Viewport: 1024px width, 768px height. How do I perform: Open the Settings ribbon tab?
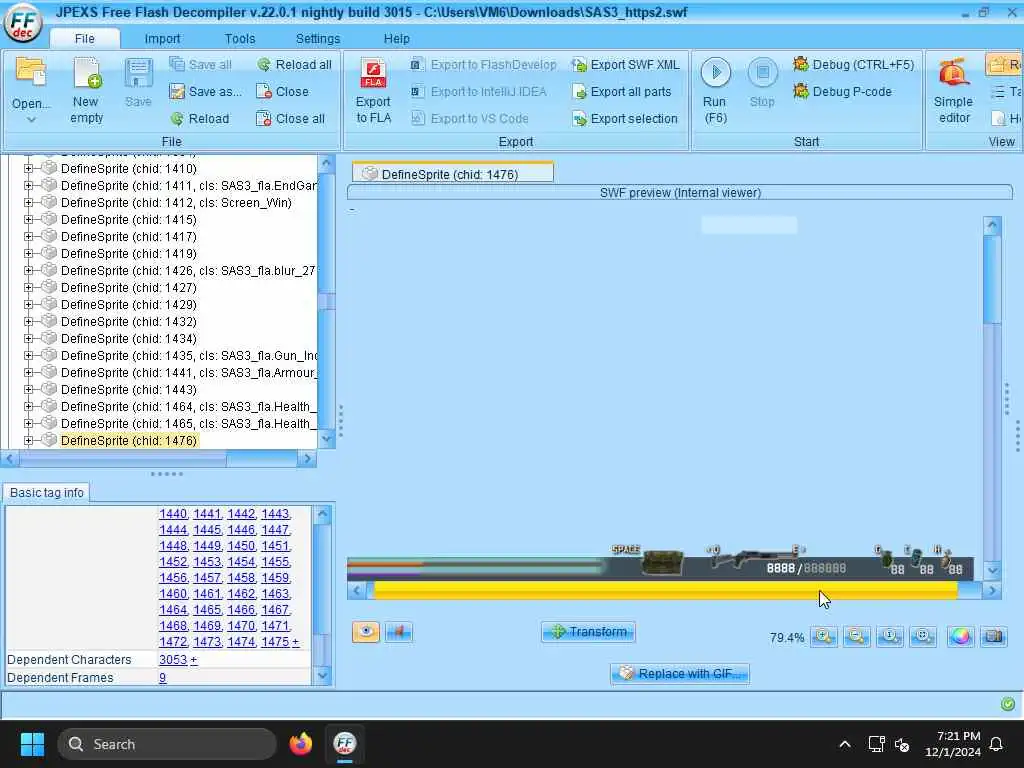(317, 39)
